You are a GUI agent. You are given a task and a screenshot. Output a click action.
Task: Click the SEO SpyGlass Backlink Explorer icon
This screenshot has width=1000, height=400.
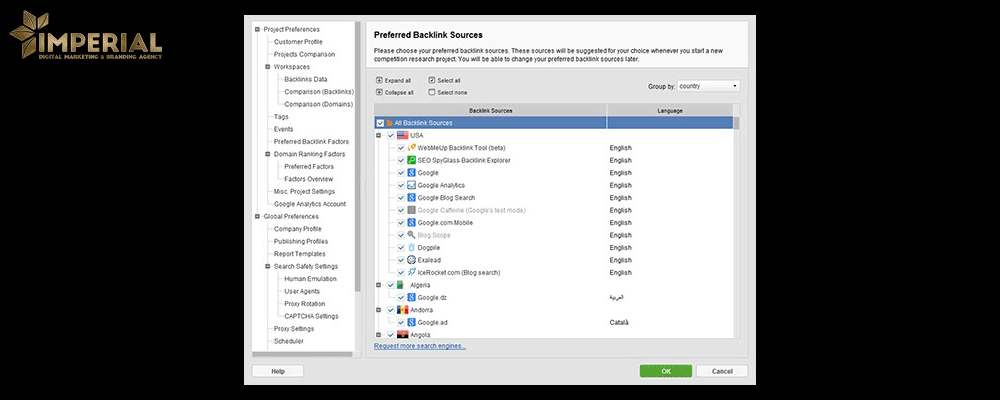(411, 160)
